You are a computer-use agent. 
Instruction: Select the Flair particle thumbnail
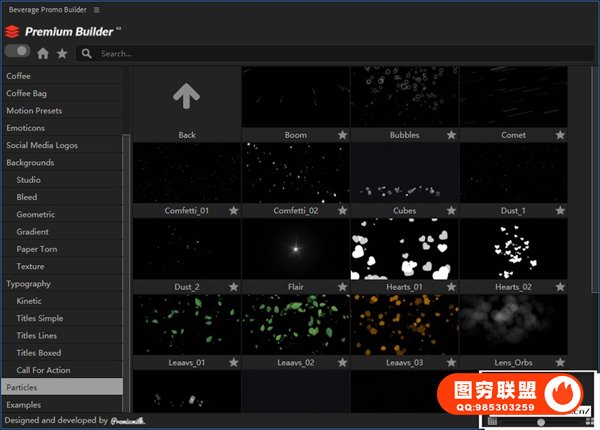[295, 248]
